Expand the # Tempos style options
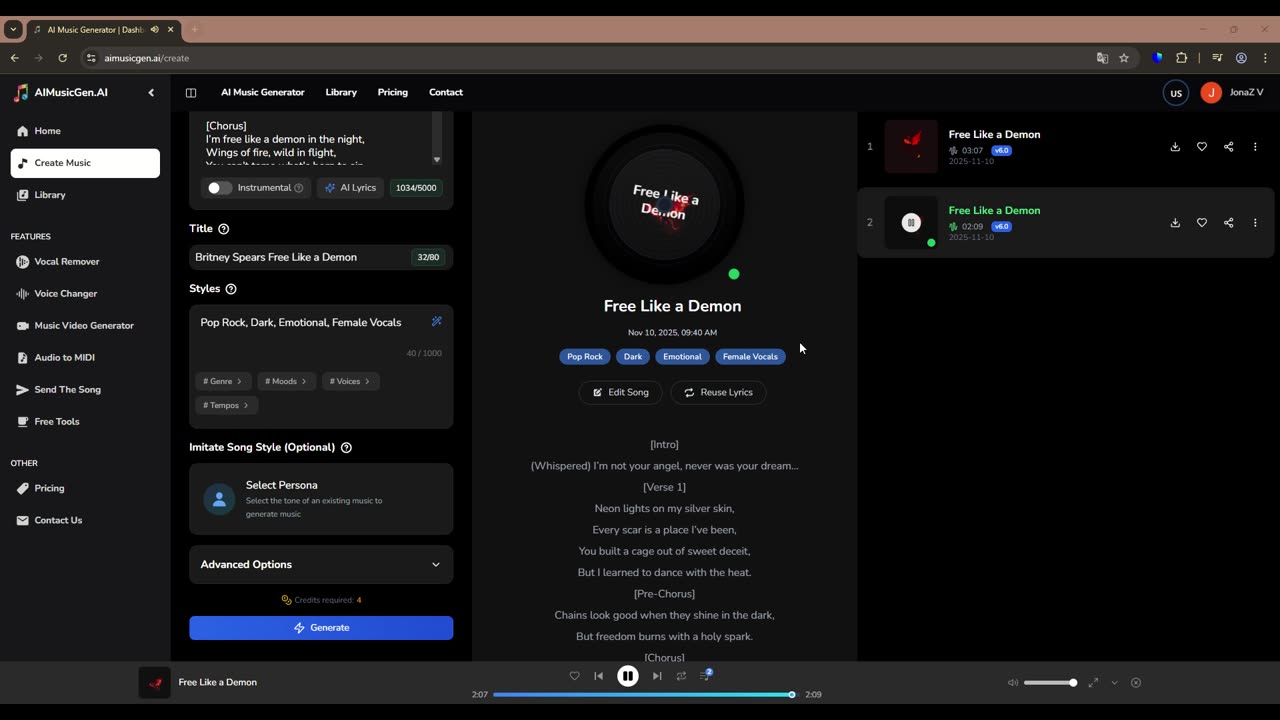This screenshot has height=720, width=1280. pos(227,405)
